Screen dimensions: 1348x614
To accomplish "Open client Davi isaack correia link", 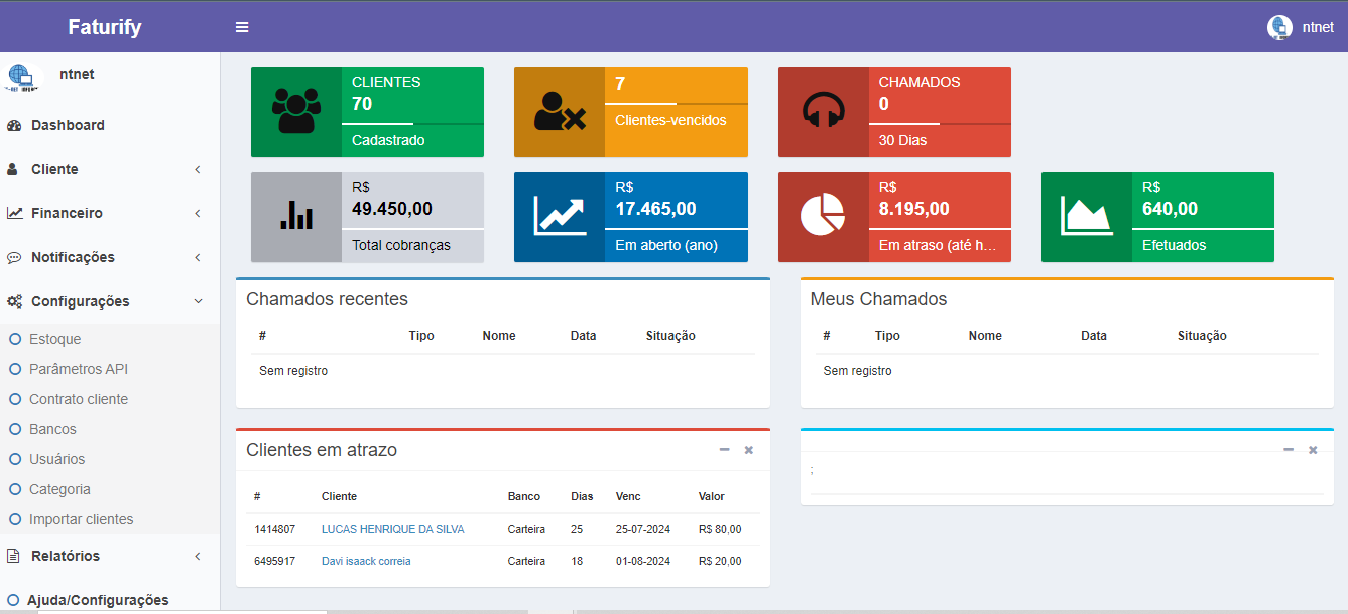I will pos(366,561).
